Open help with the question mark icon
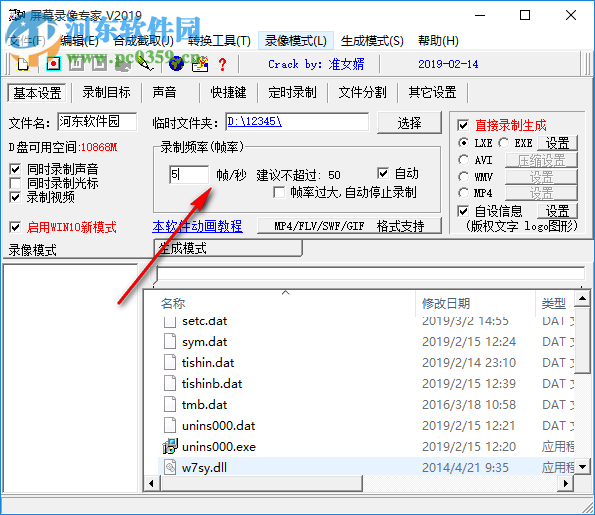This screenshot has height=515, width=595. 222,64
